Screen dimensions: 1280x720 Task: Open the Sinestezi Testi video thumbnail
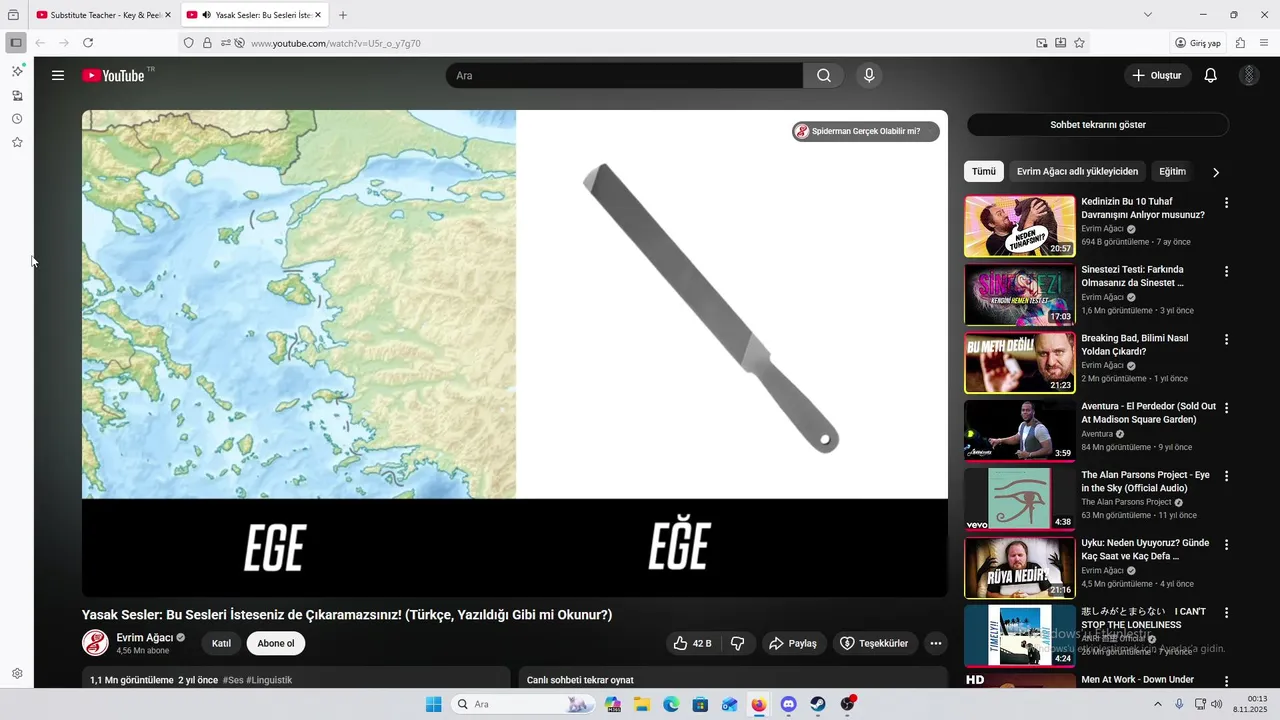pos(1020,294)
